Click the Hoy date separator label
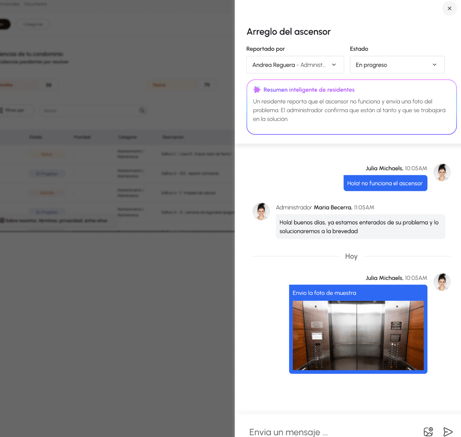 click(351, 256)
